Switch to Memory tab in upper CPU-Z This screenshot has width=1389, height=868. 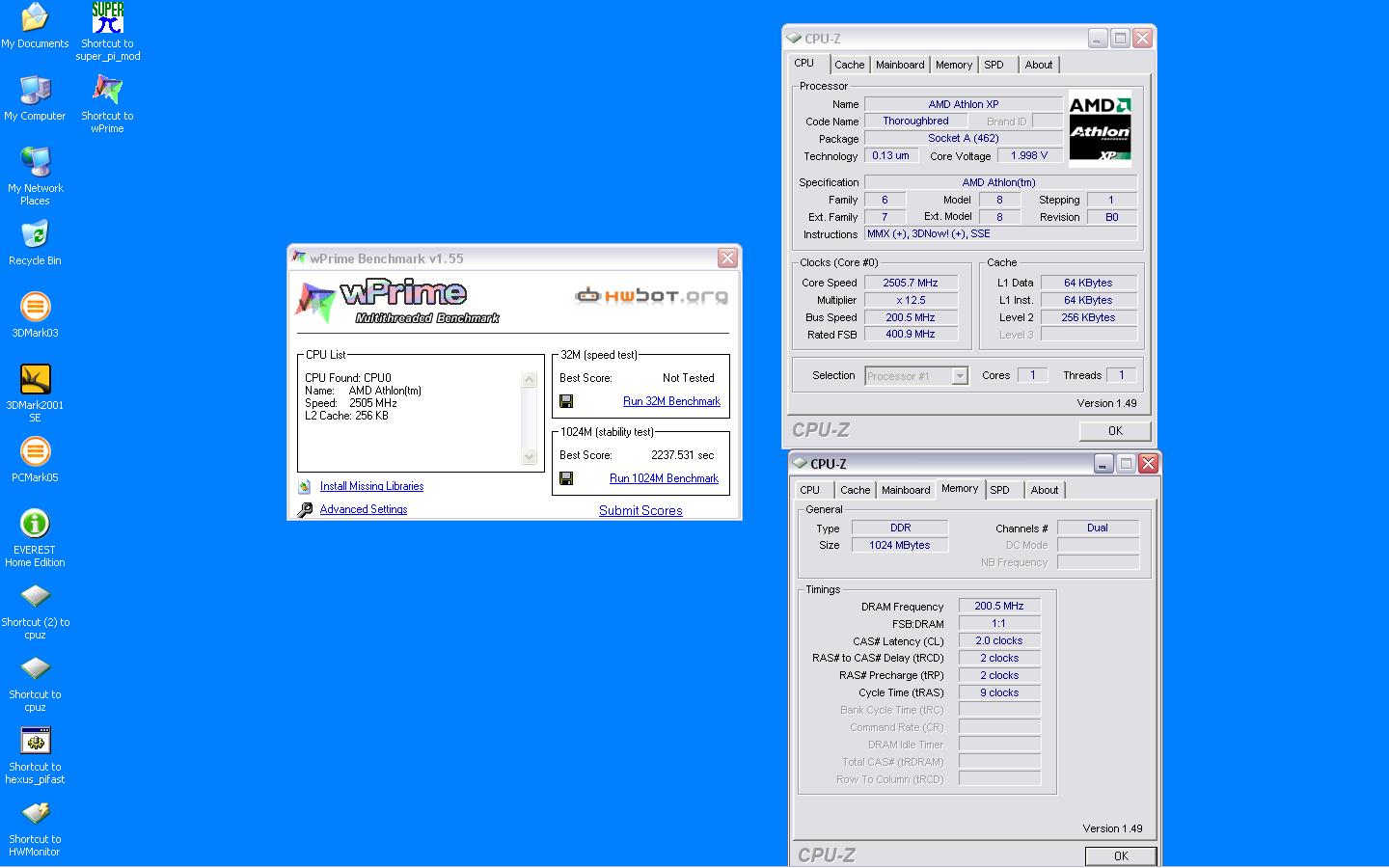(x=954, y=65)
